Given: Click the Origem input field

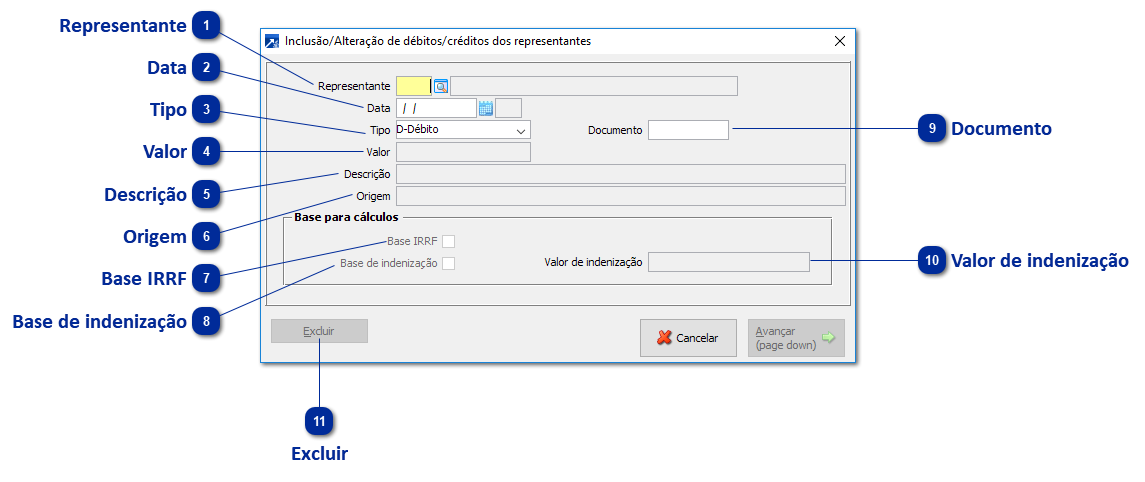Looking at the screenshot, I should tap(620, 196).
